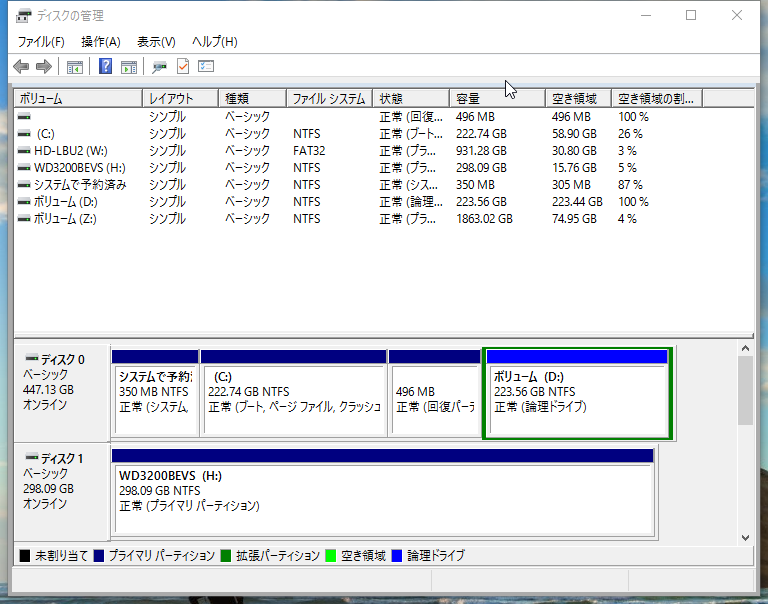Click the checkmark properties toolbar icon
The image size is (768, 604).
coord(183,66)
